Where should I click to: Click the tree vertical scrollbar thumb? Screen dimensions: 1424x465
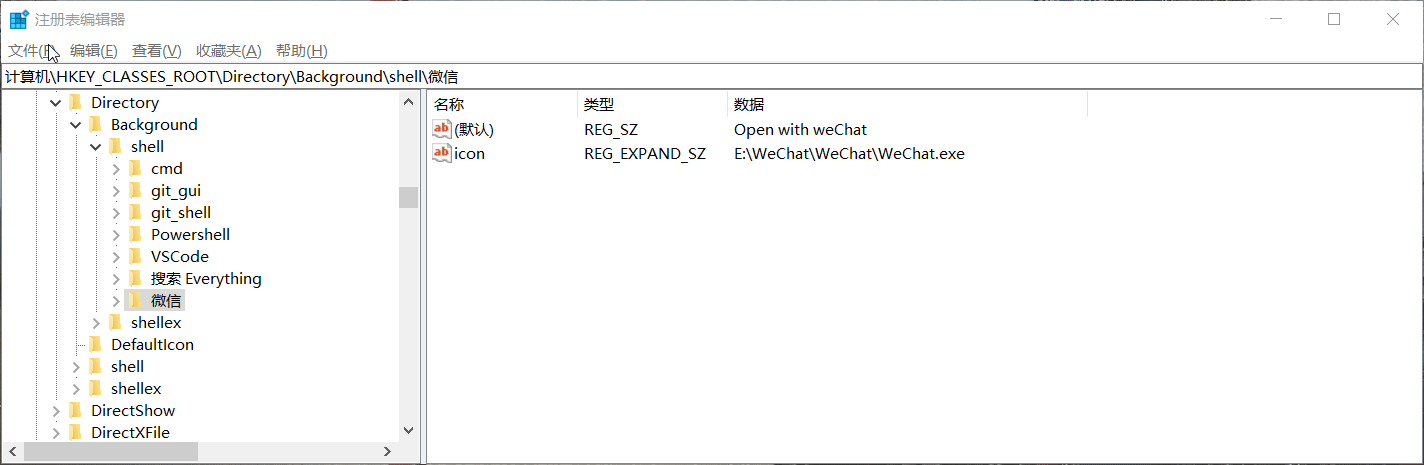[408, 197]
